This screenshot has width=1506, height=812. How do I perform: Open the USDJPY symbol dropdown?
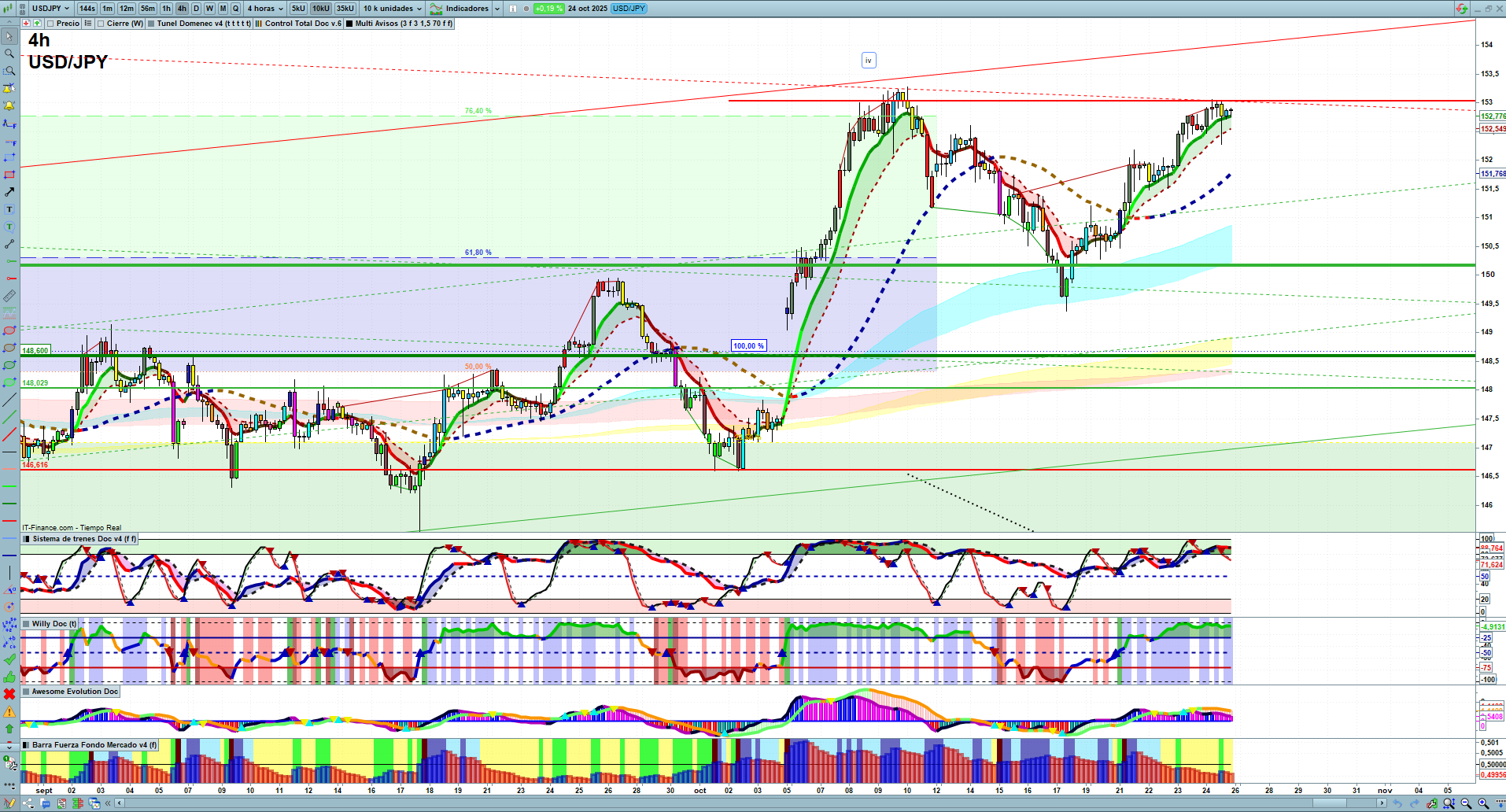(x=51, y=9)
